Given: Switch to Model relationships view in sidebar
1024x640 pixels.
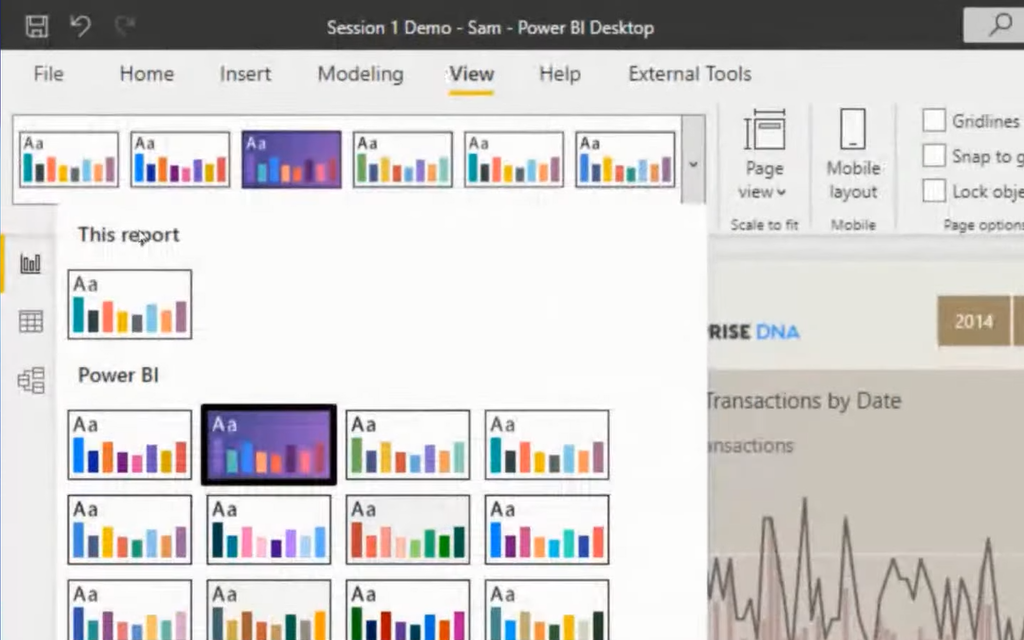Looking at the screenshot, I should pyautogui.click(x=31, y=380).
